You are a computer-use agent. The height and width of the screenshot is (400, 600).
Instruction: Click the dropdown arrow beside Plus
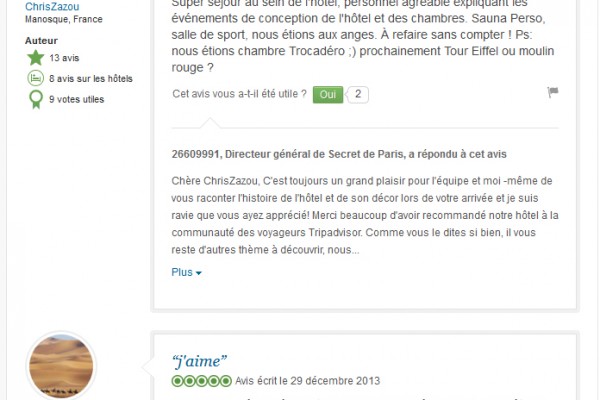coord(199,273)
